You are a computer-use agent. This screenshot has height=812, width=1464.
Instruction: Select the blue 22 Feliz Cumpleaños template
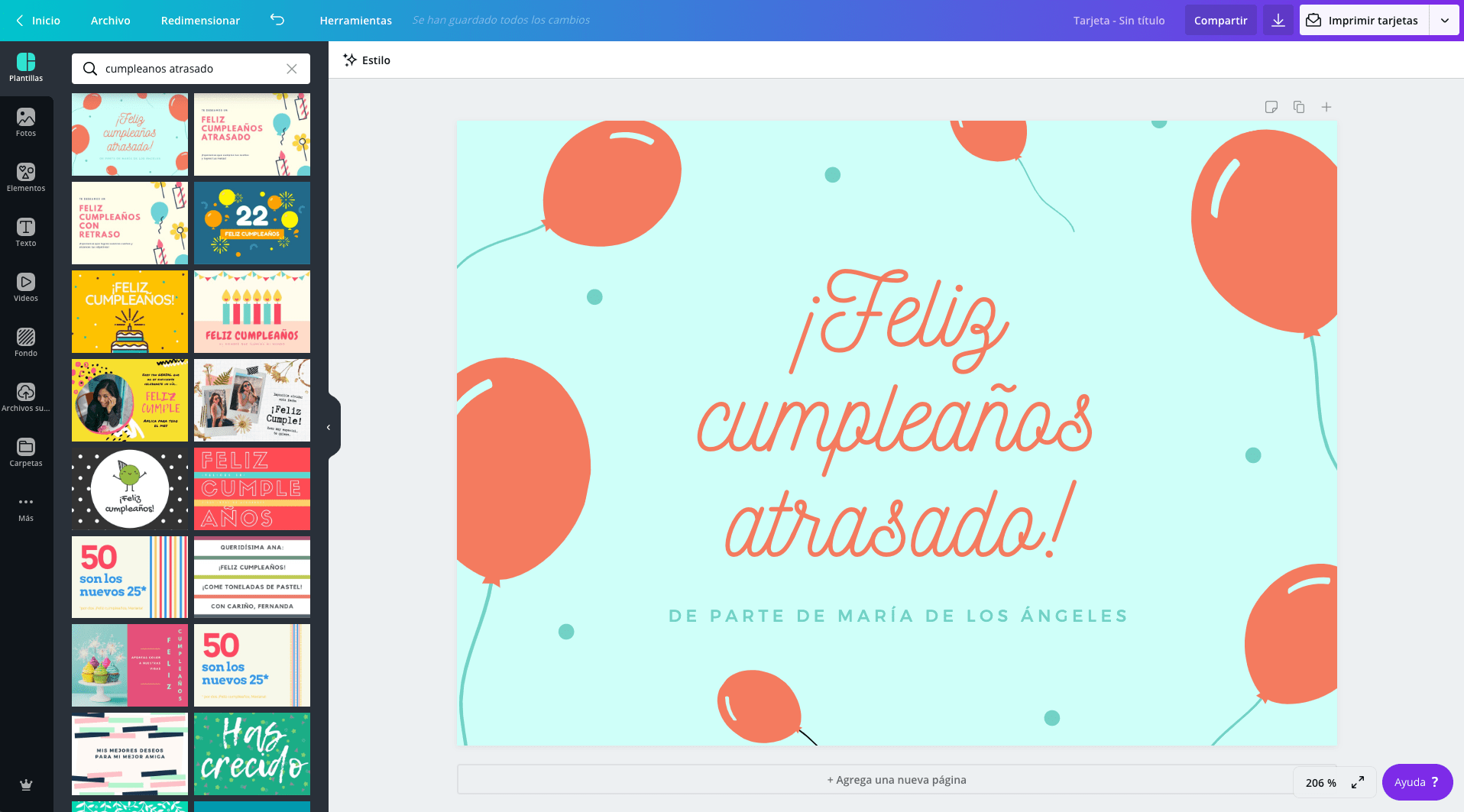(x=252, y=223)
